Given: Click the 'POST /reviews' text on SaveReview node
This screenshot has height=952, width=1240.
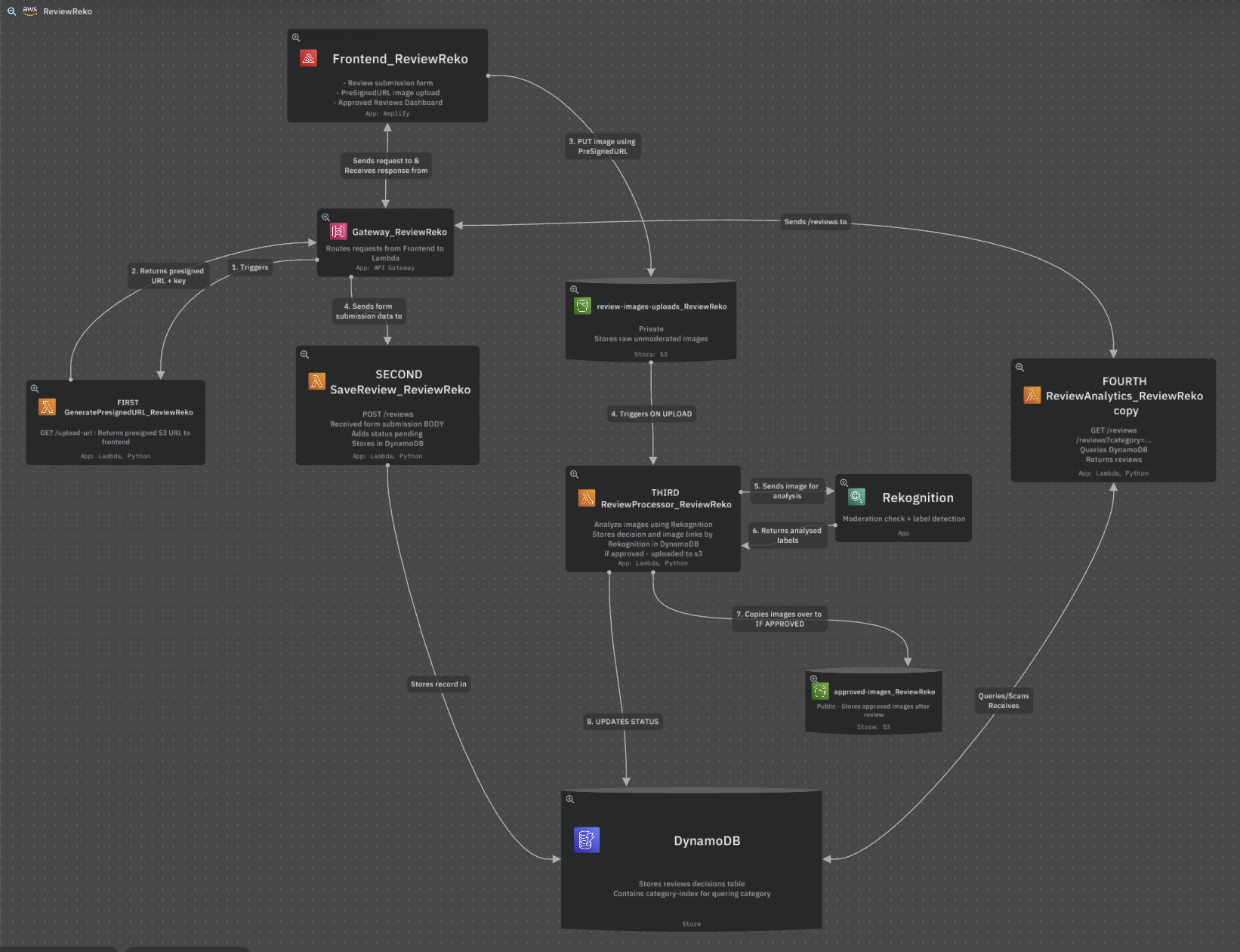Looking at the screenshot, I should click(387, 414).
